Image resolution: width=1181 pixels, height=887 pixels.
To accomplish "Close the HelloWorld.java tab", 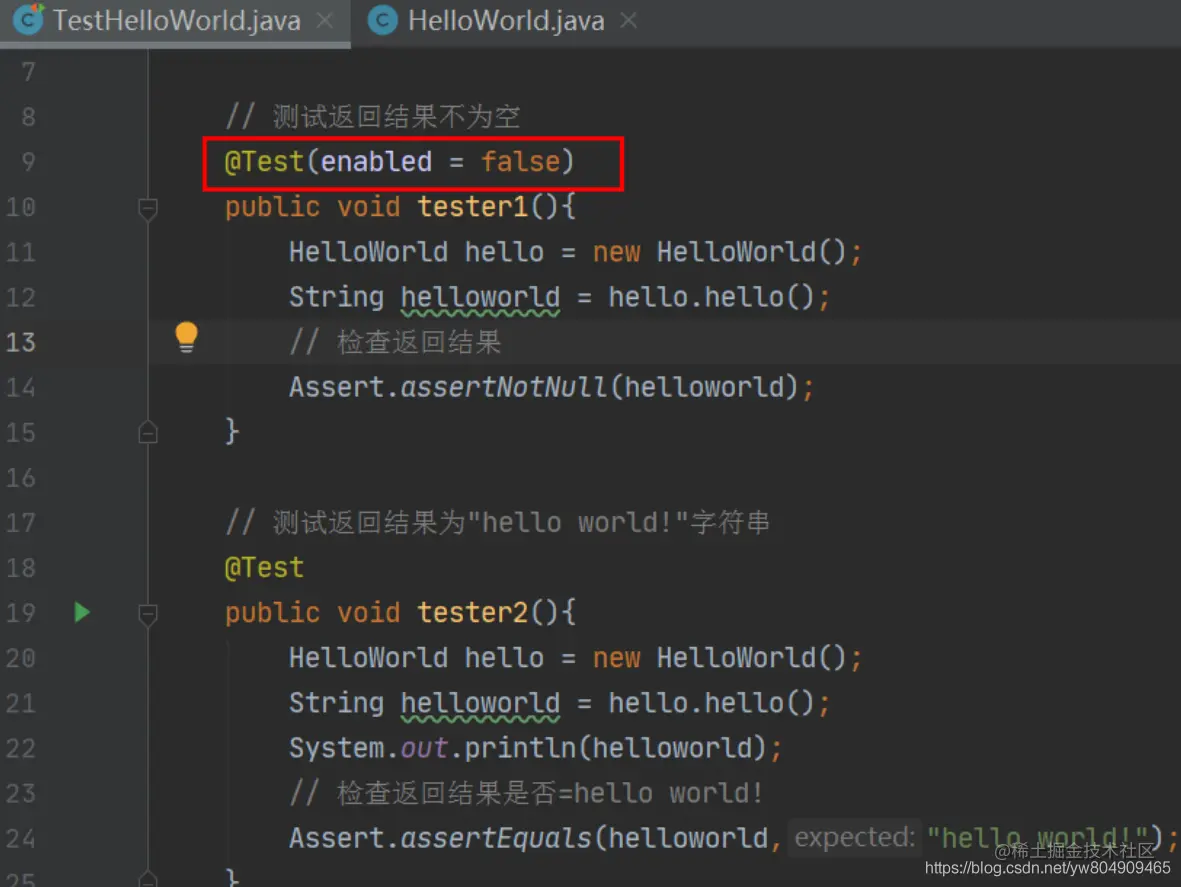I will click(x=628, y=20).
